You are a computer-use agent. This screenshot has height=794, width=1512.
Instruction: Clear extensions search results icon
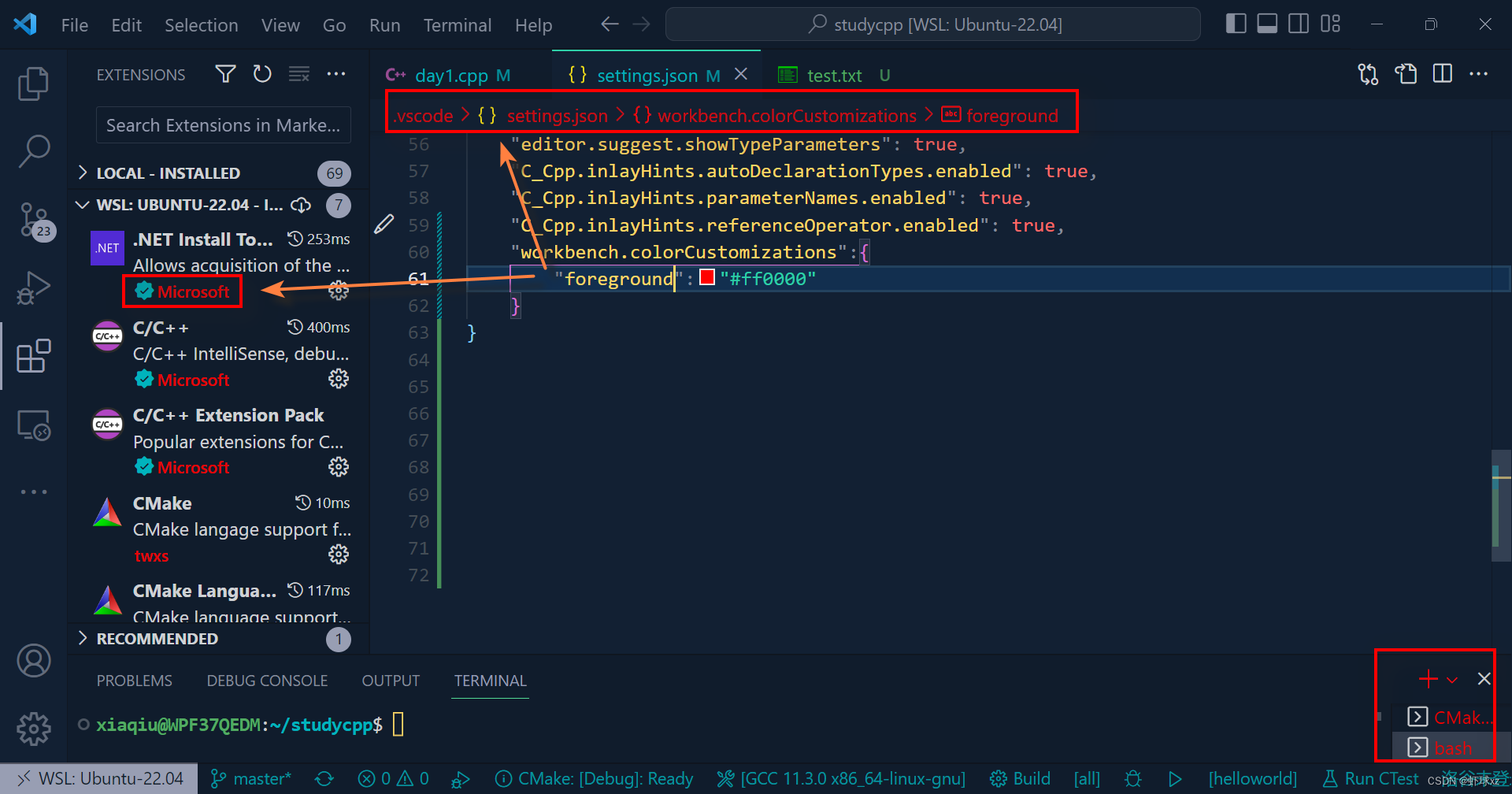pyautogui.click(x=298, y=74)
